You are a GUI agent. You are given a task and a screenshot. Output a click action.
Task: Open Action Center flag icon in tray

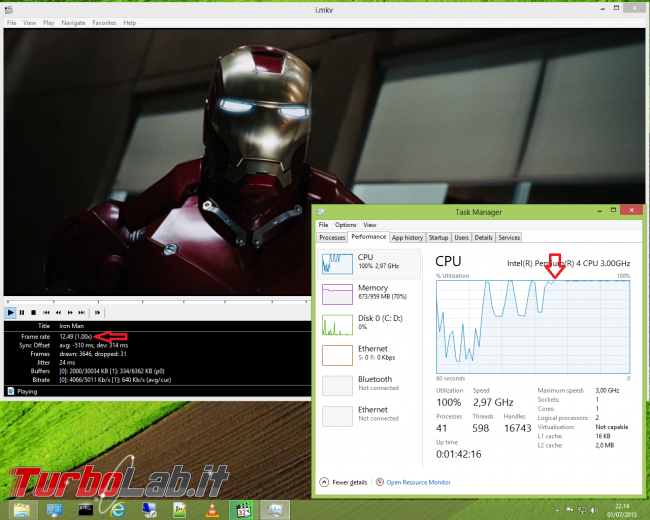[x=569, y=510]
